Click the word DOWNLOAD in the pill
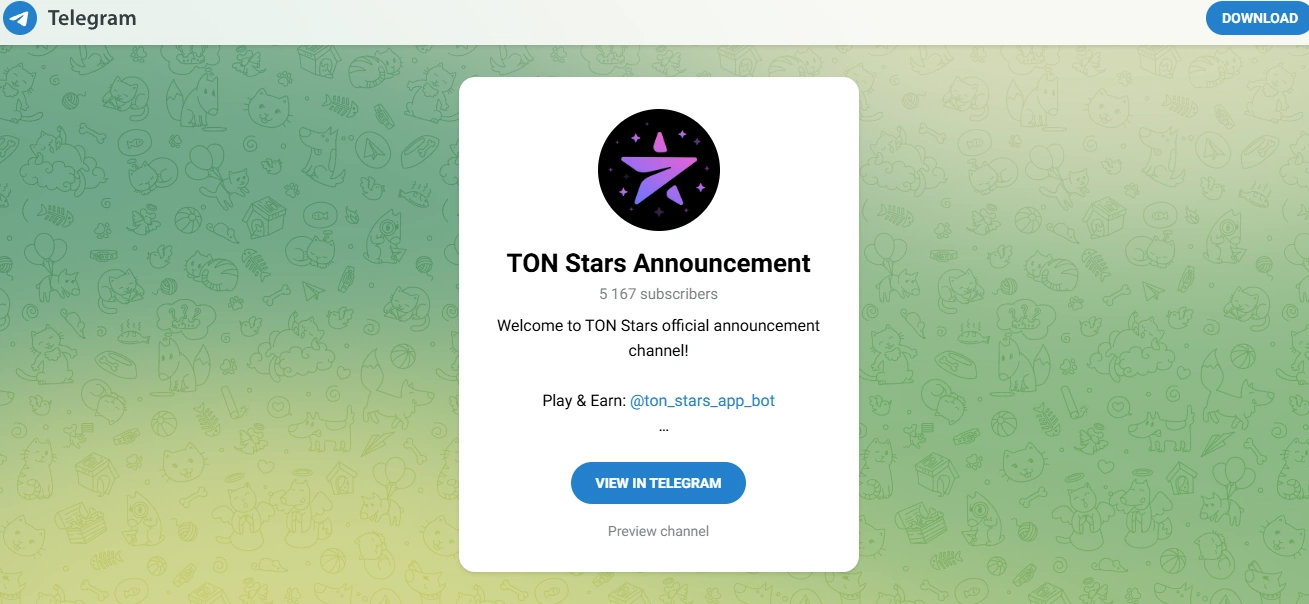Viewport: 1309px width, 604px height. coord(1260,18)
